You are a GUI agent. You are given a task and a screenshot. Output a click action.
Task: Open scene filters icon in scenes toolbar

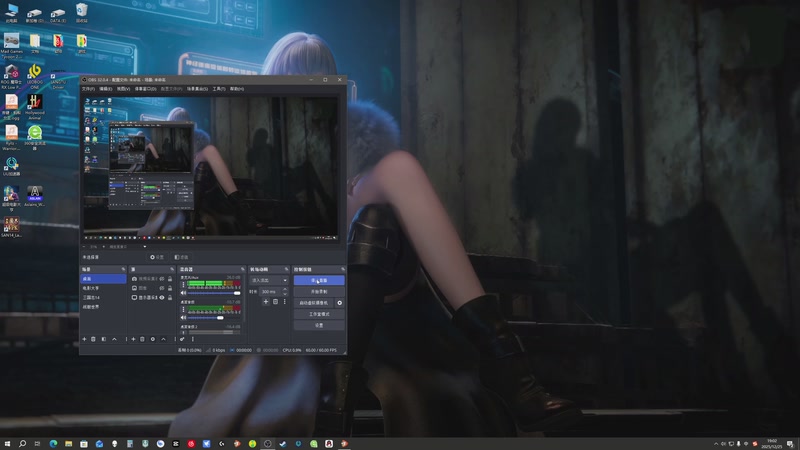tap(104, 339)
